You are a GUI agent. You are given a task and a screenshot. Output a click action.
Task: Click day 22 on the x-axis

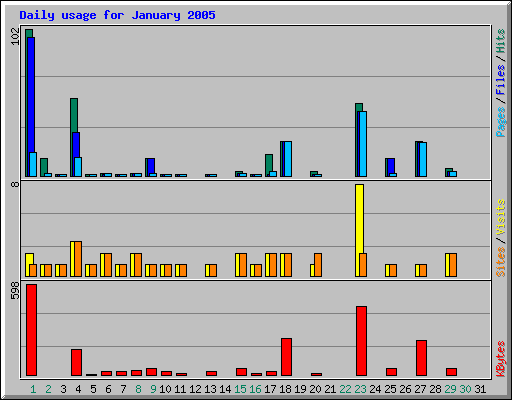[x=345, y=389]
